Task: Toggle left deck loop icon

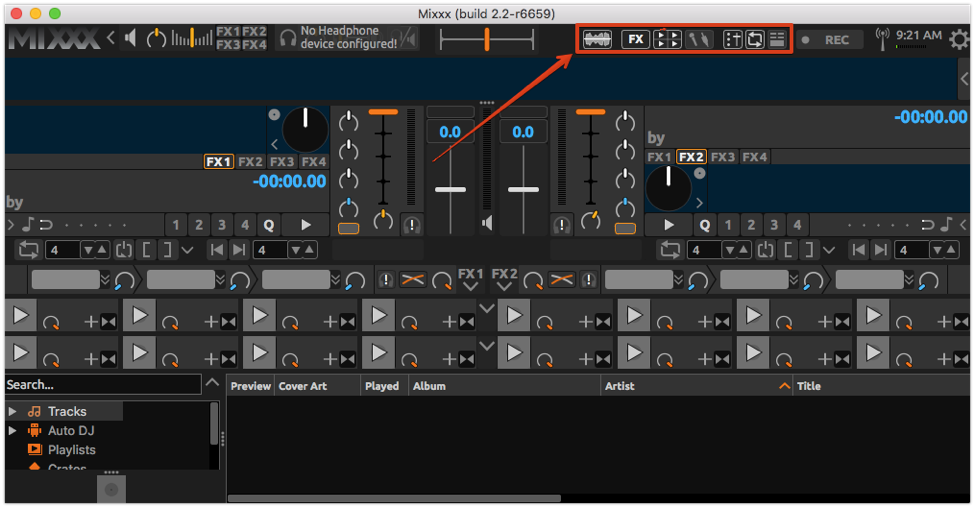Action: (x=29, y=250)
